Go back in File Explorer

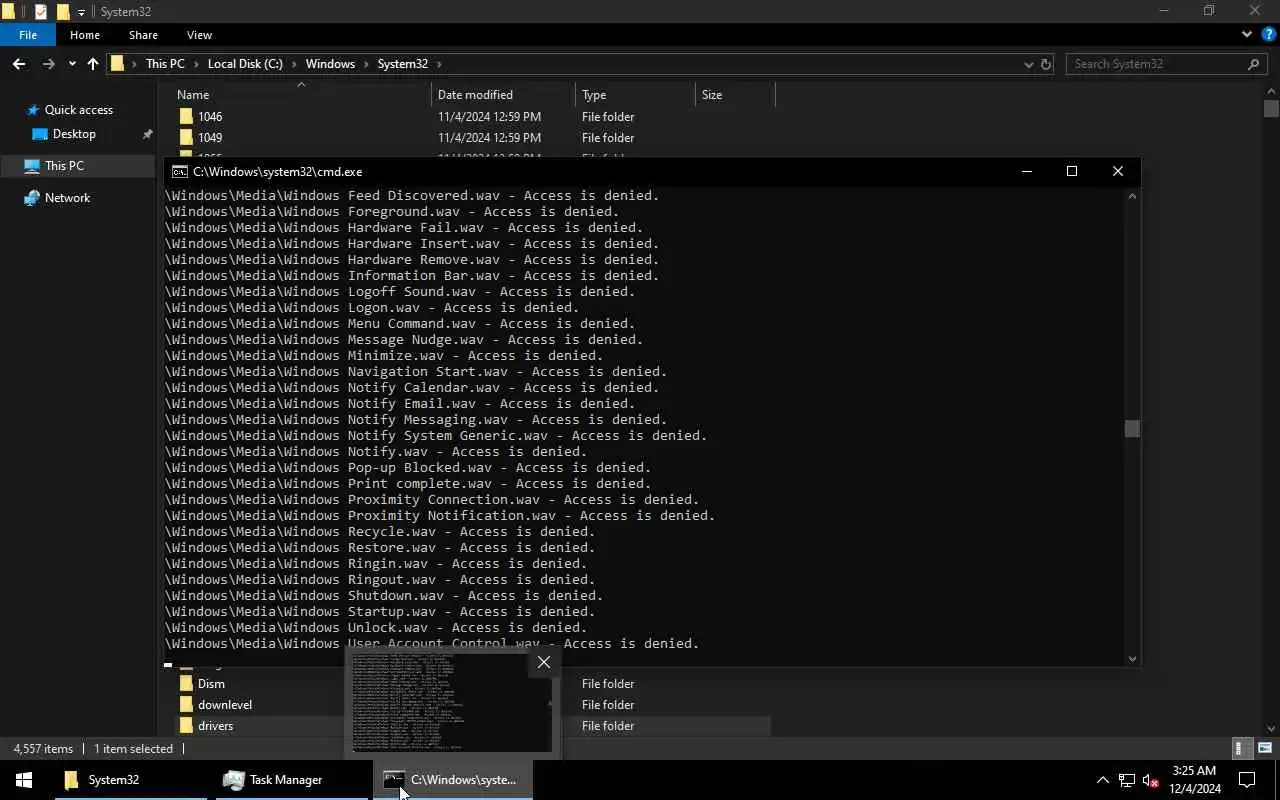point(19,64)
